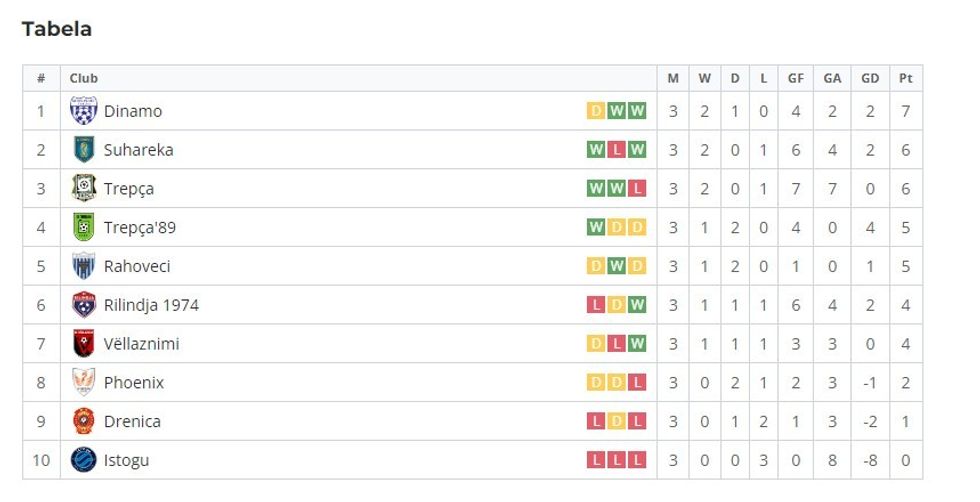Open the Suhareka team name link

138,150
